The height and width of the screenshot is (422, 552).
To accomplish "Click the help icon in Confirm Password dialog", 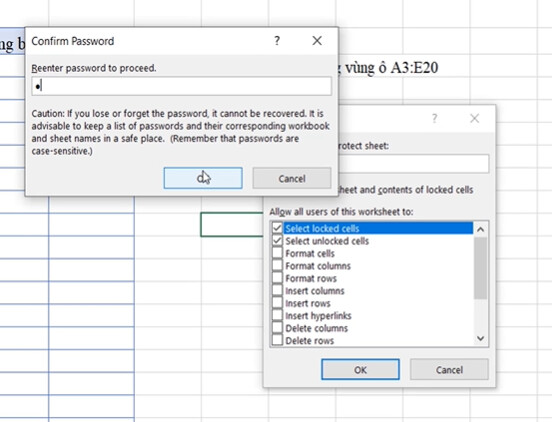I will coord(277,41).
